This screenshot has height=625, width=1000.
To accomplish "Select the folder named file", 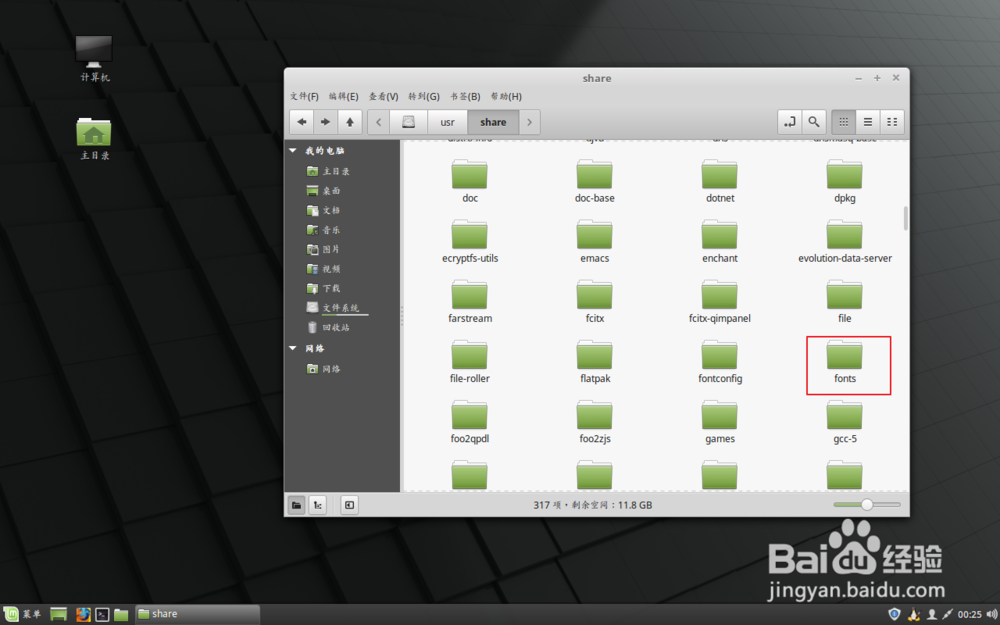I will (844, 301).
